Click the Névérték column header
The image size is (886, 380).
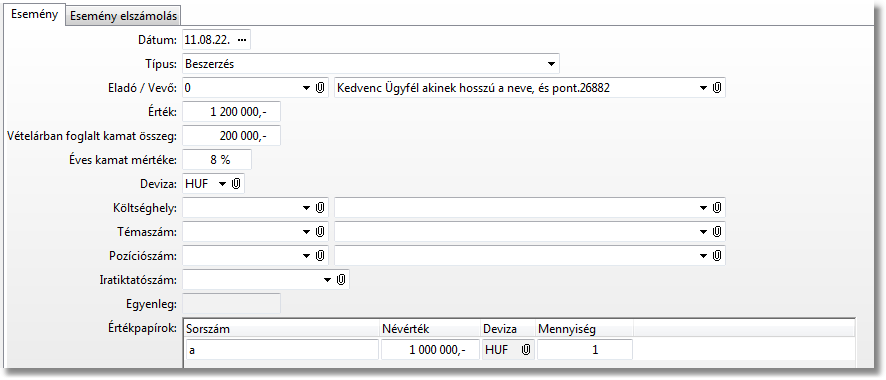click(x=430, y=328)
